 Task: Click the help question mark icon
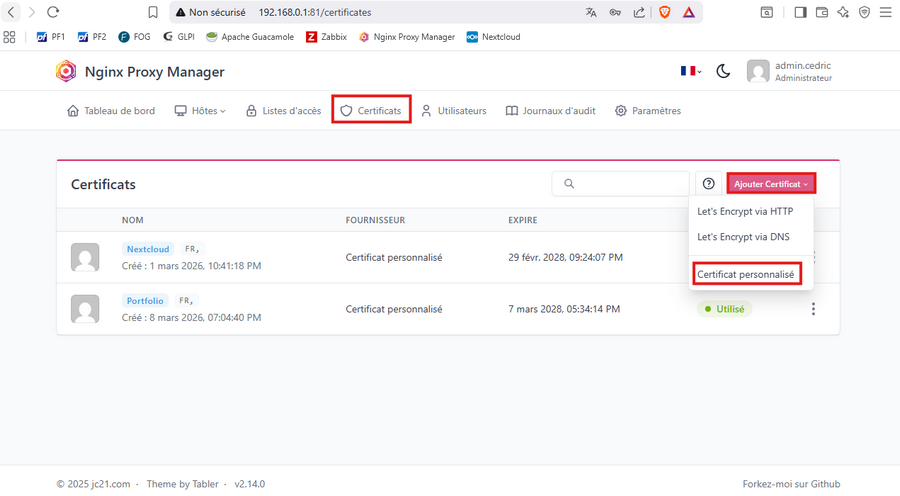point(708,184)
